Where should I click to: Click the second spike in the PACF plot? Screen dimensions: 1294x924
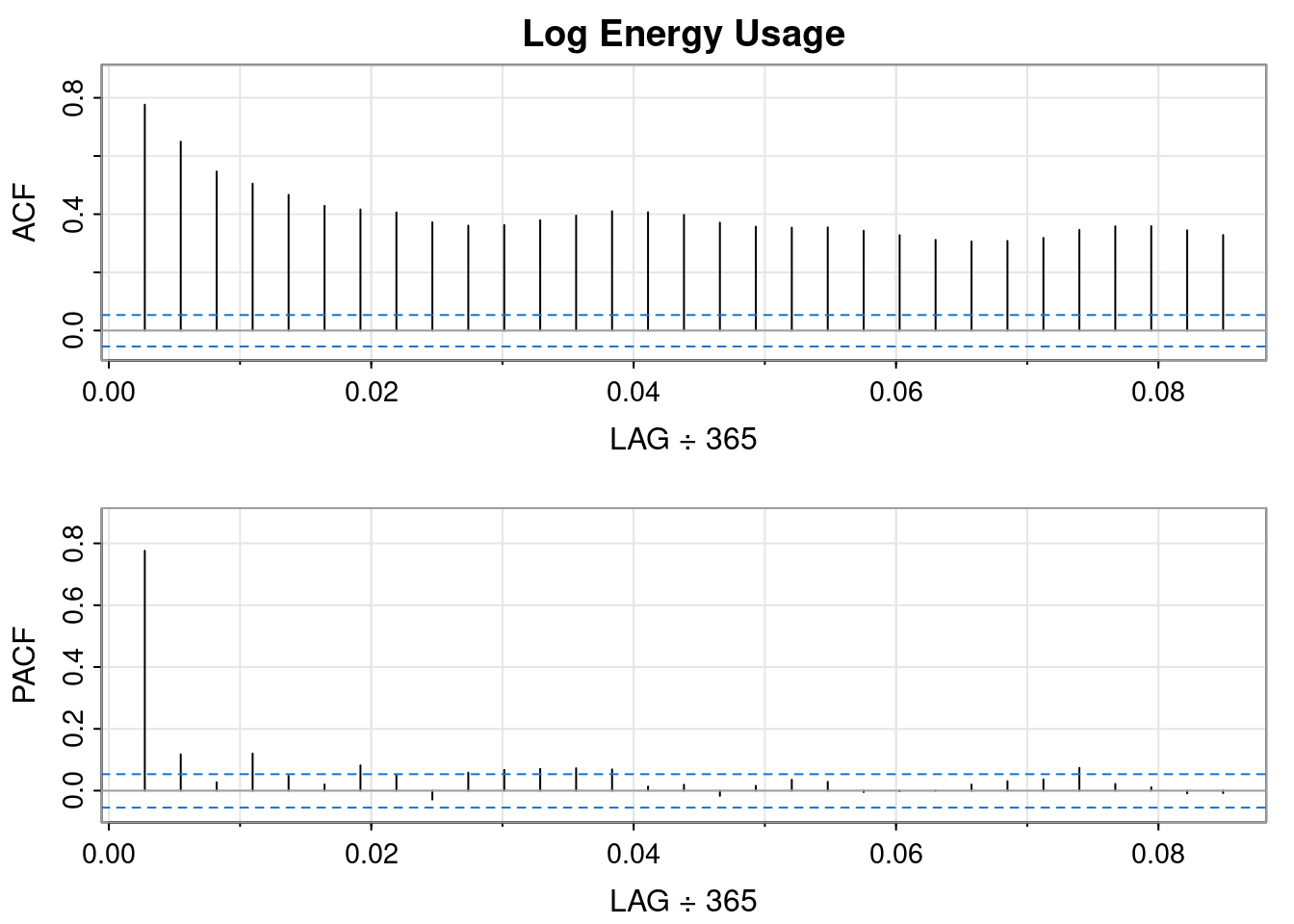180,772
